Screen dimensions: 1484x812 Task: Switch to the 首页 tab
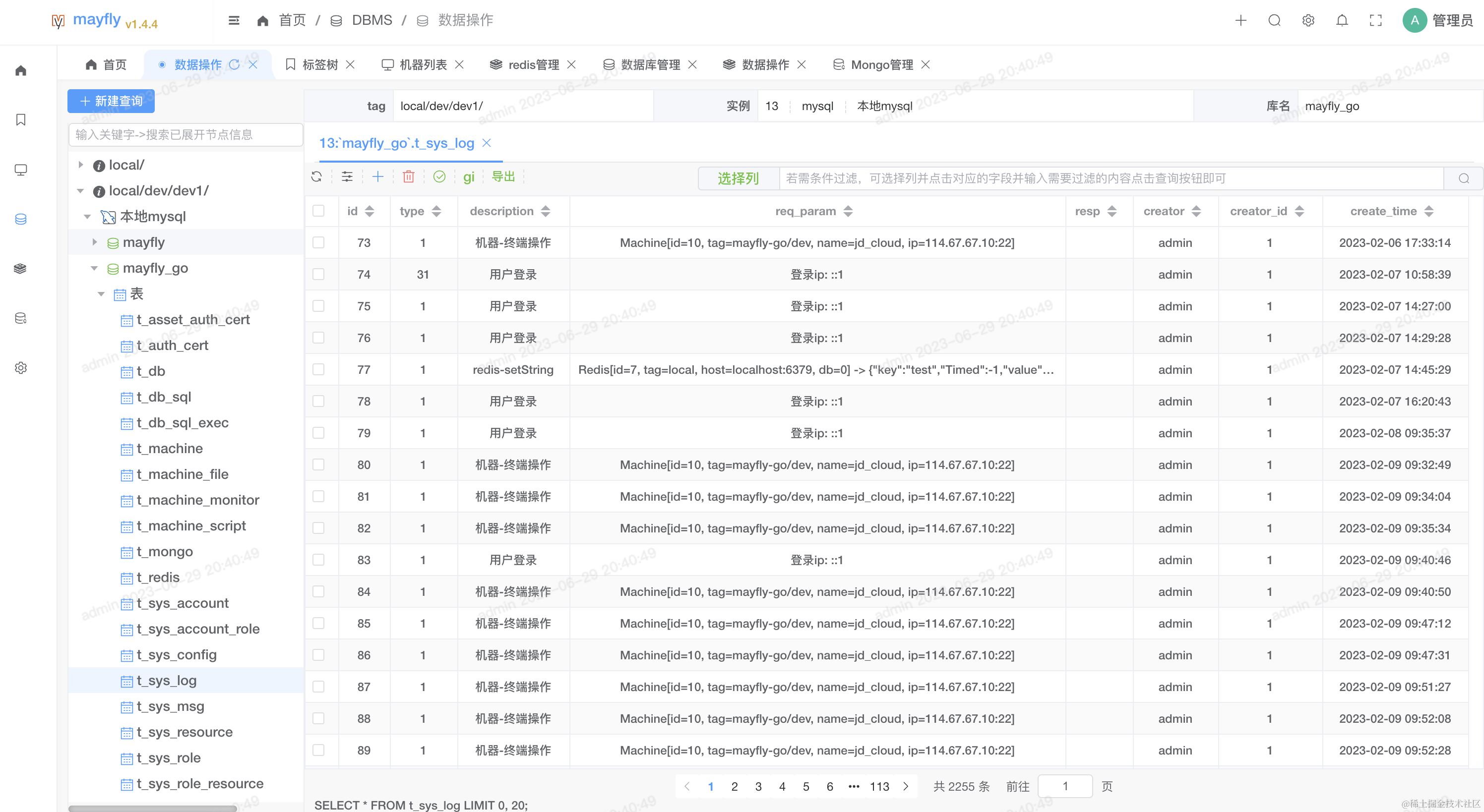[x=106, y=64]
